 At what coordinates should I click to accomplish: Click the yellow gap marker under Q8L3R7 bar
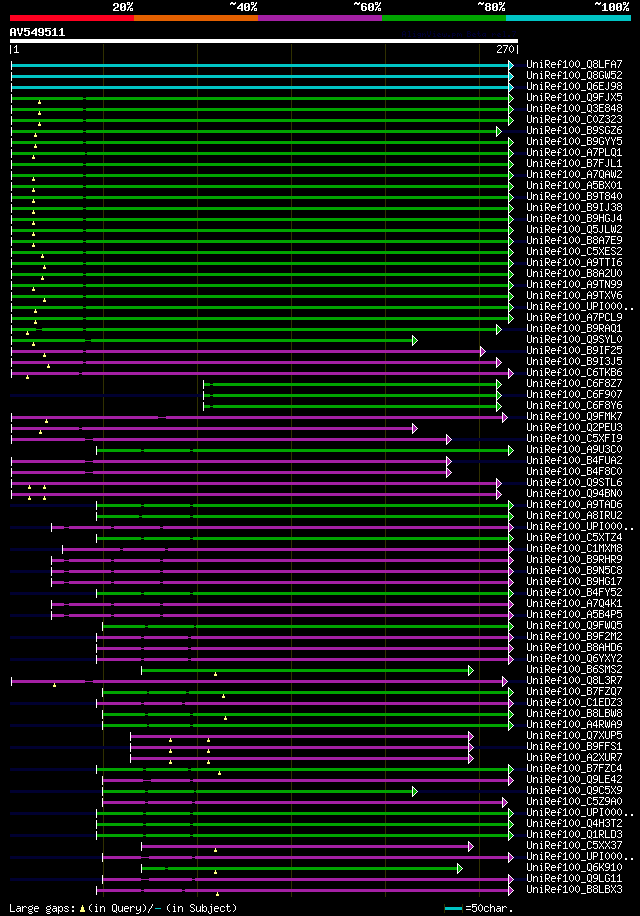tap(54, 685)
